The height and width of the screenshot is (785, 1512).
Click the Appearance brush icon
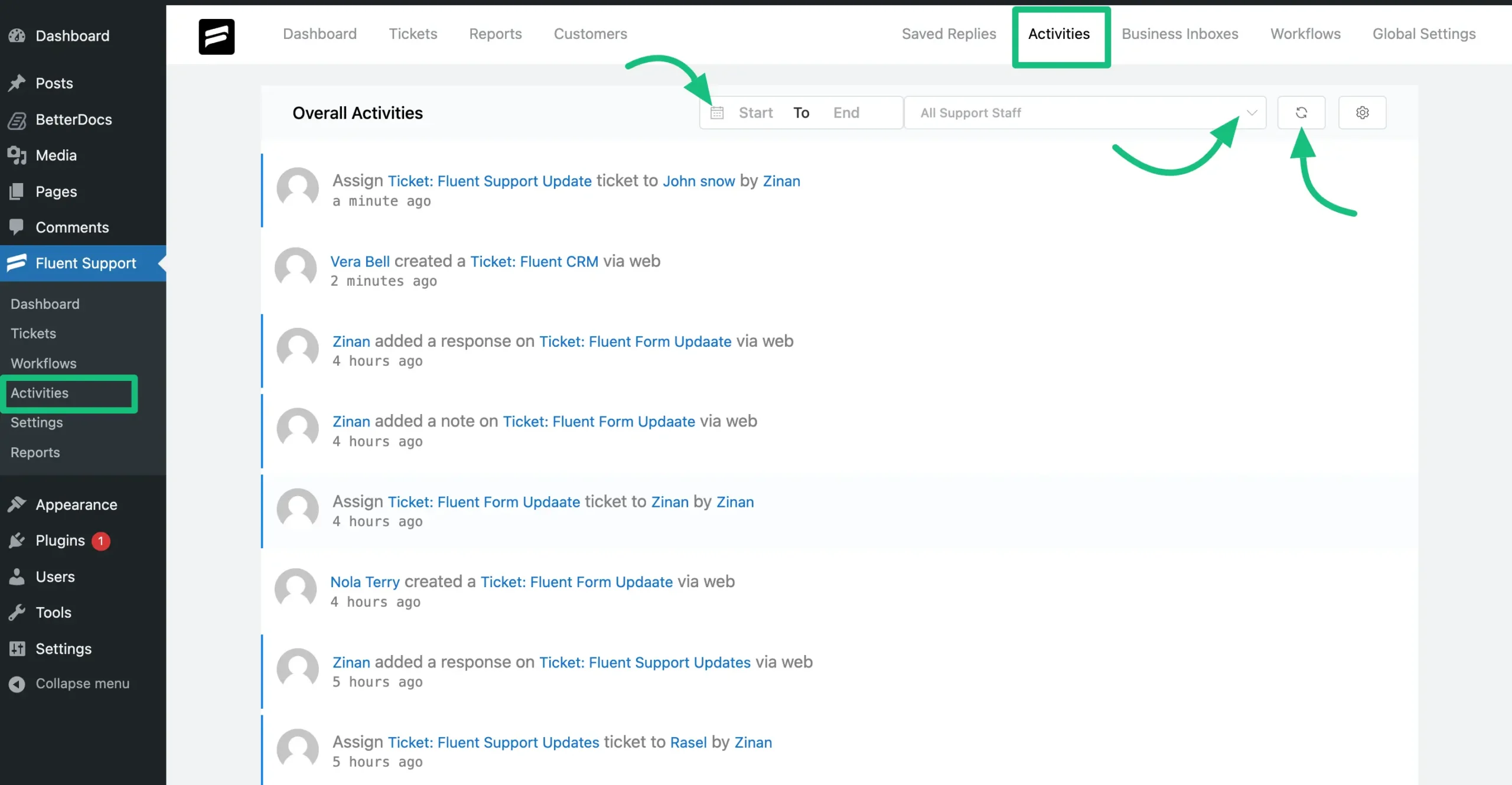[x=17, y=504]
